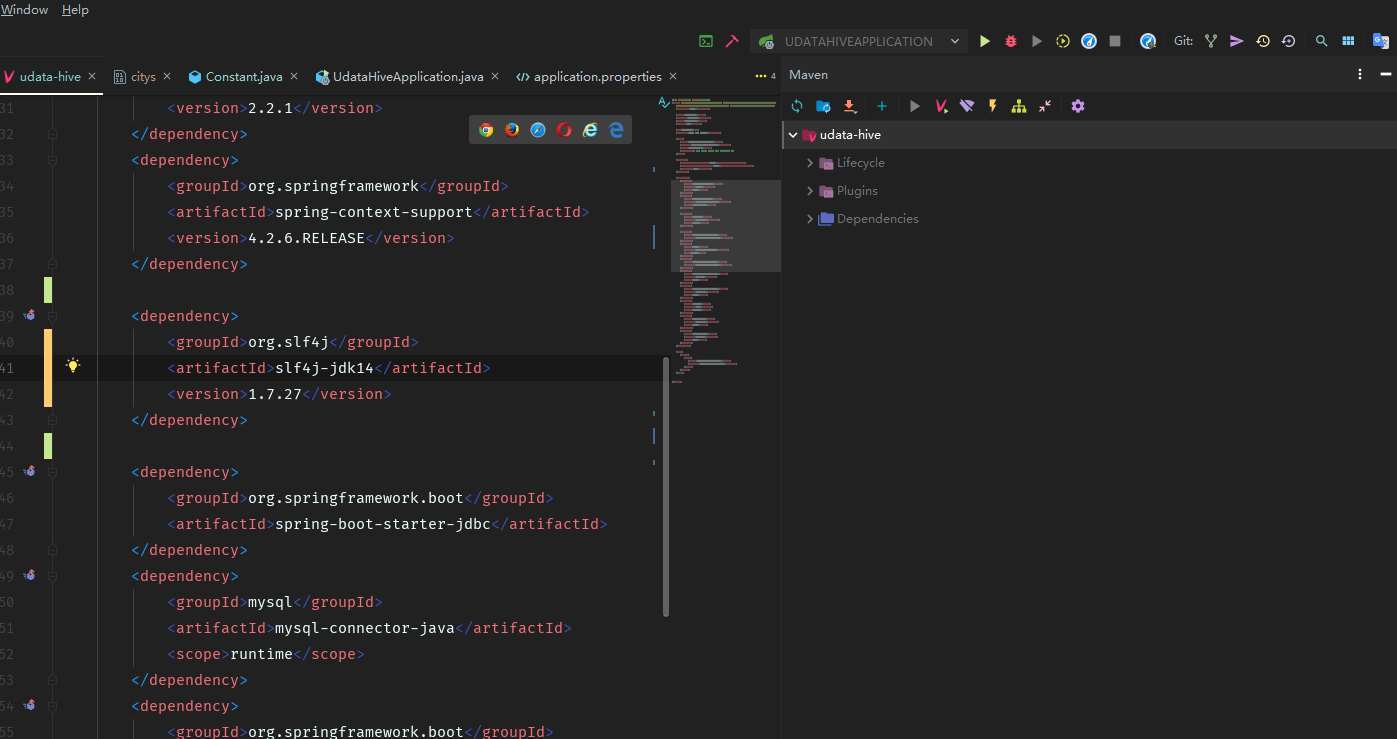Close the Constant.java tab
This screenshot has height=739, width=1397.
coord(294,77)
